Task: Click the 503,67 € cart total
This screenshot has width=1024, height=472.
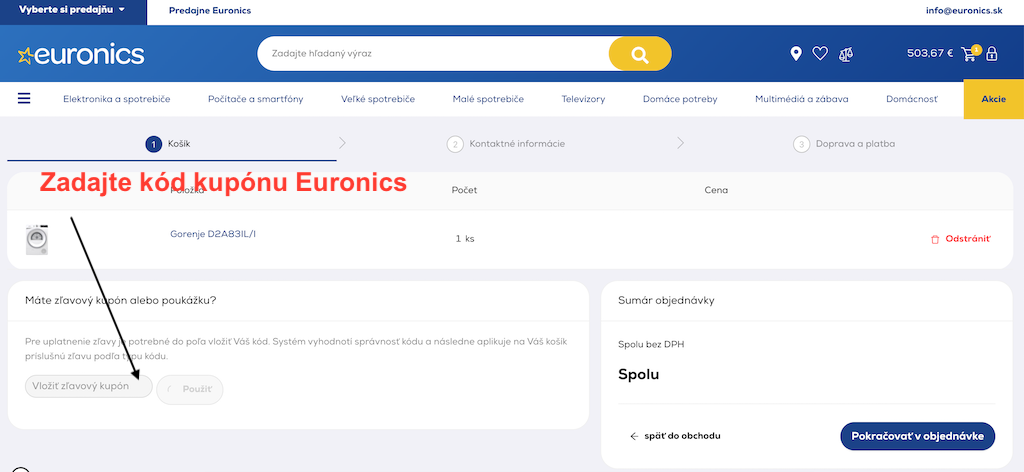Action: click(930, 54)
